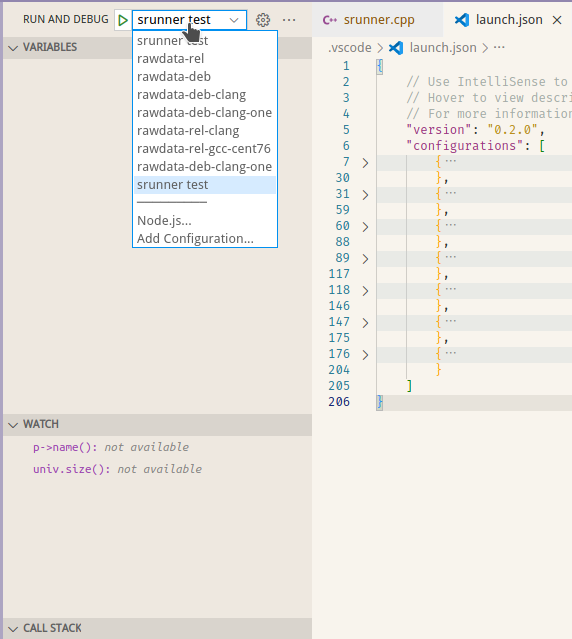Expand folded block at line 176
This screenshot has width=572, height=639.
pyautogui.click(x=365, y=355)
